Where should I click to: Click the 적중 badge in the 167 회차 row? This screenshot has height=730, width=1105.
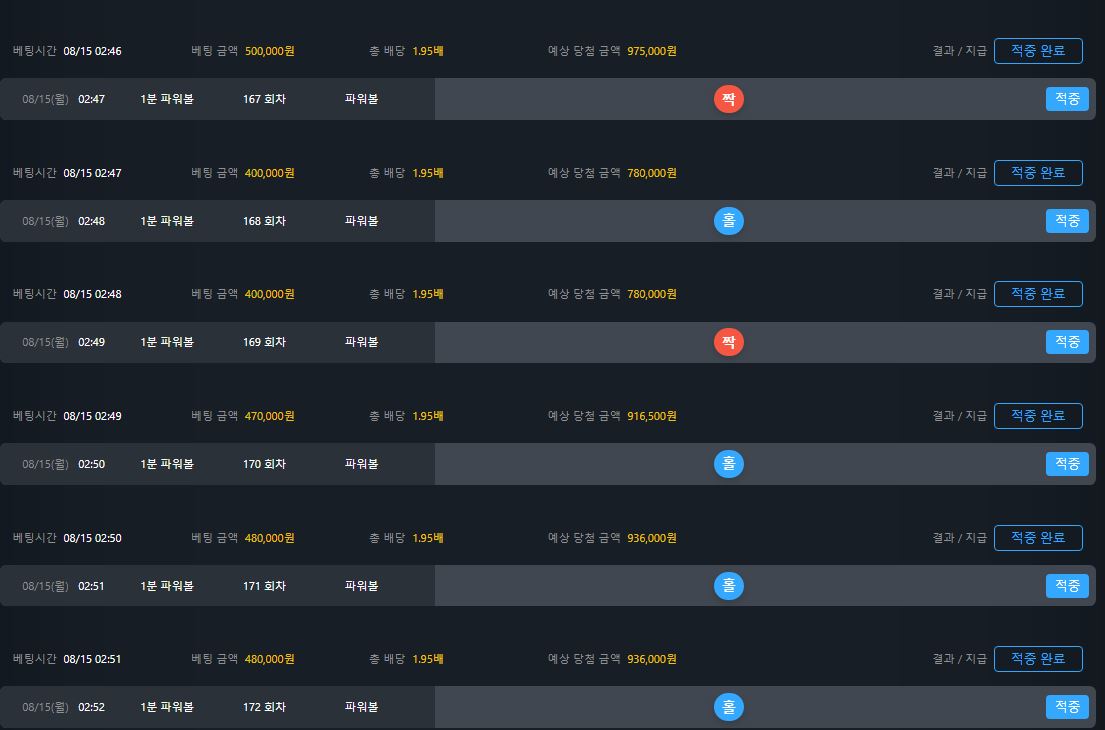point(1067,99)
